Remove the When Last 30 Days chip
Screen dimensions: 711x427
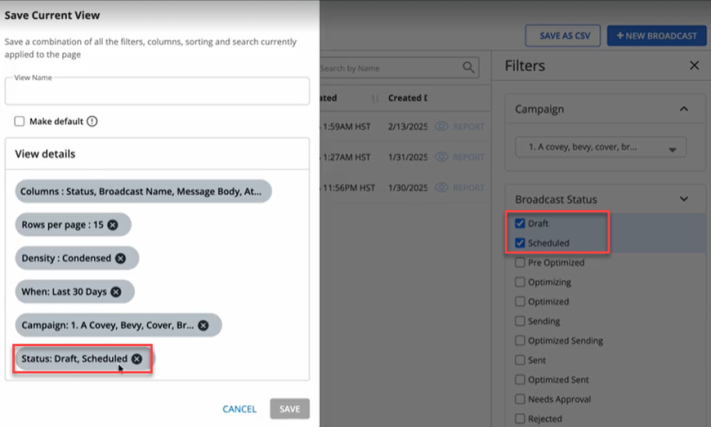[116, 292]
